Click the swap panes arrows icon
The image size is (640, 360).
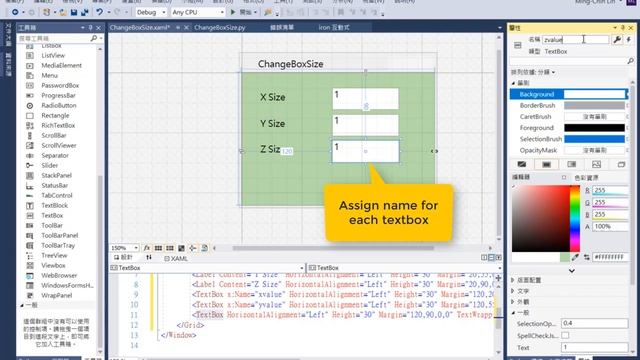coord(149,258)
